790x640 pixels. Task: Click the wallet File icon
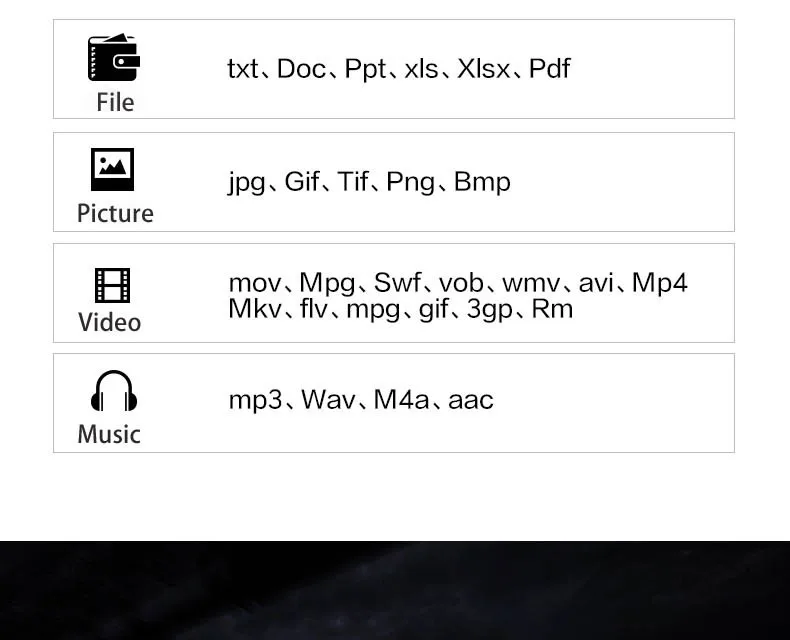pyautogui.click(x=114, y=57)
